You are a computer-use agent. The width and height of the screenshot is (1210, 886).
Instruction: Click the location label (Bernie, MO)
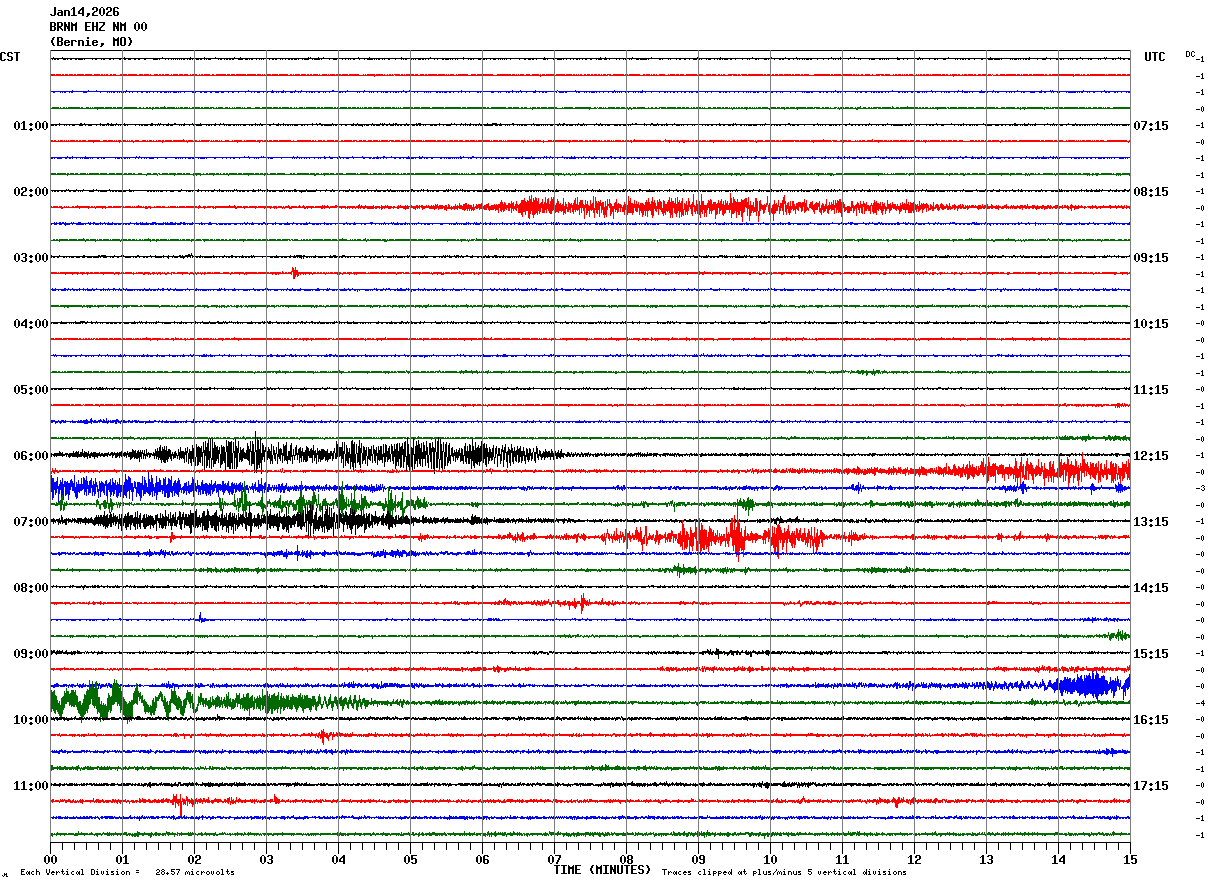(91, 42)
